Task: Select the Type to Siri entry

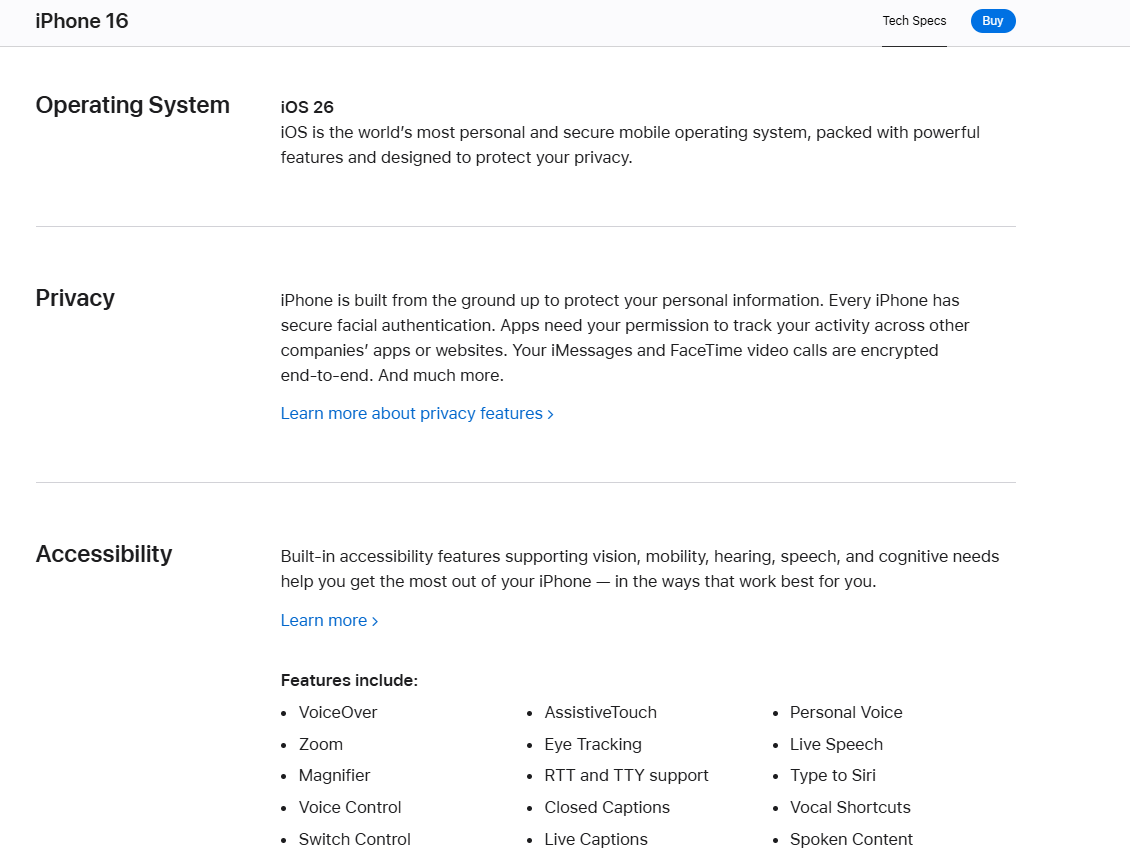Action: pyautogui.click(x=832, y=776)
